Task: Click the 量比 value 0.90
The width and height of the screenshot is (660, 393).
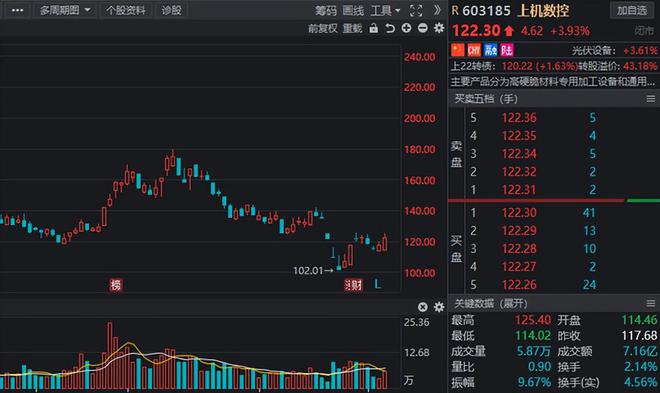Action: coord(539,366)
